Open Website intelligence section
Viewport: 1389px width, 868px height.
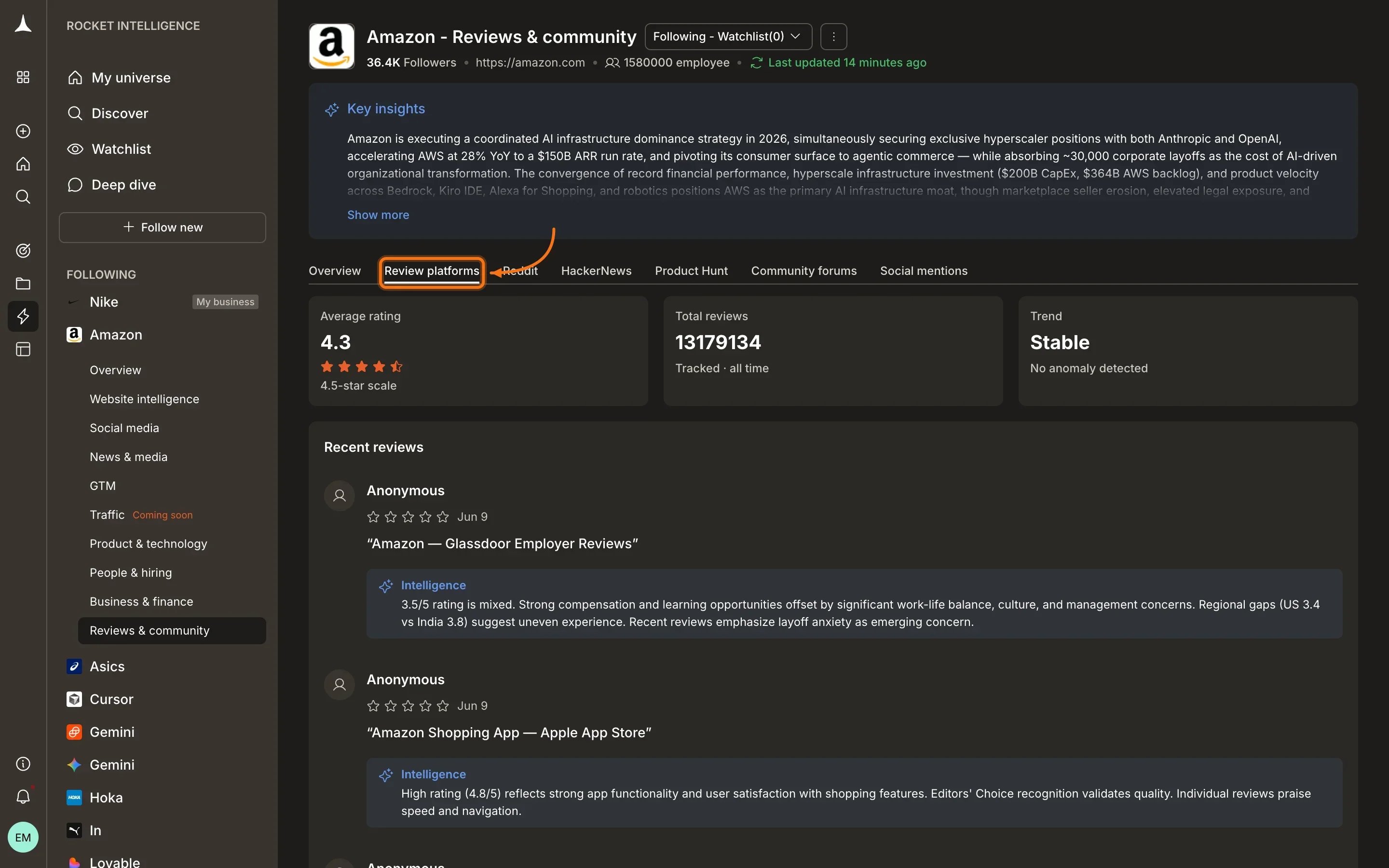pyautogui.click(x=144, y=399)
